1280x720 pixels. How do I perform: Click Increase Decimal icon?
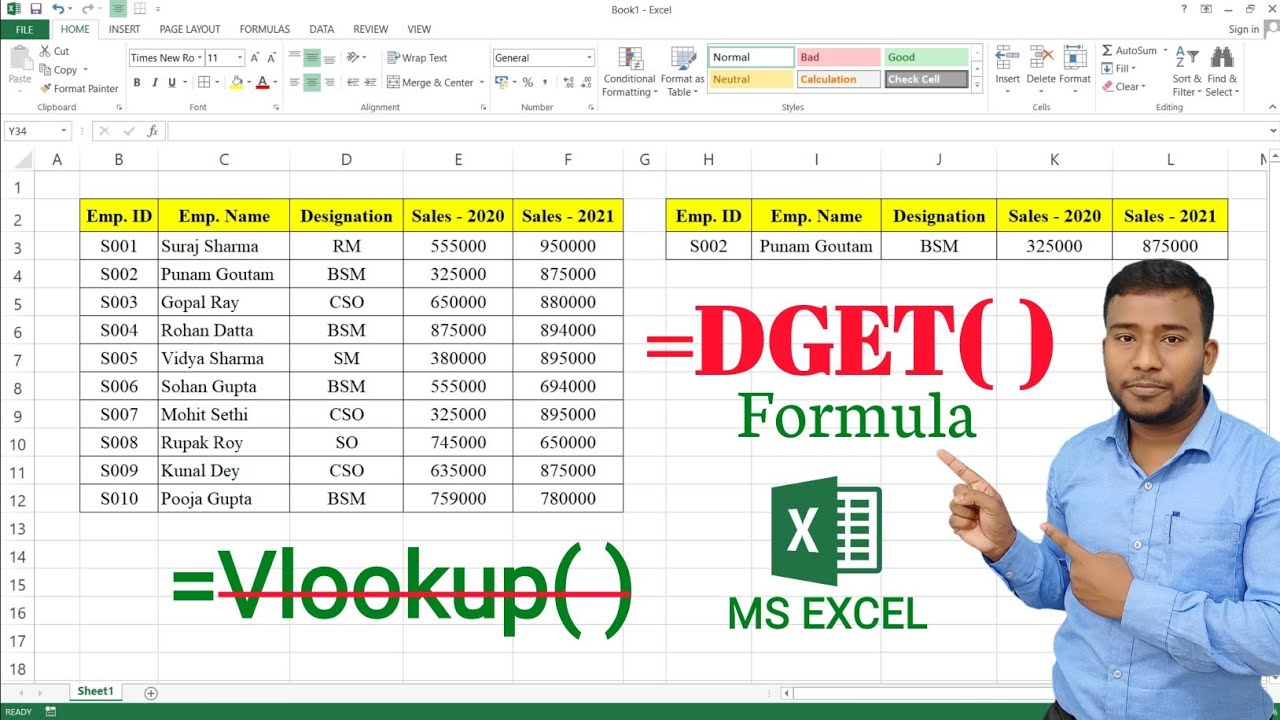click(x=567, y=83)
